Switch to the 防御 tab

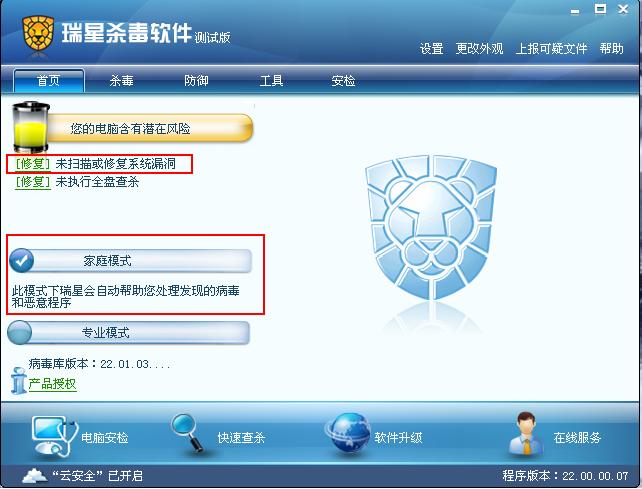tap(196, 80)
